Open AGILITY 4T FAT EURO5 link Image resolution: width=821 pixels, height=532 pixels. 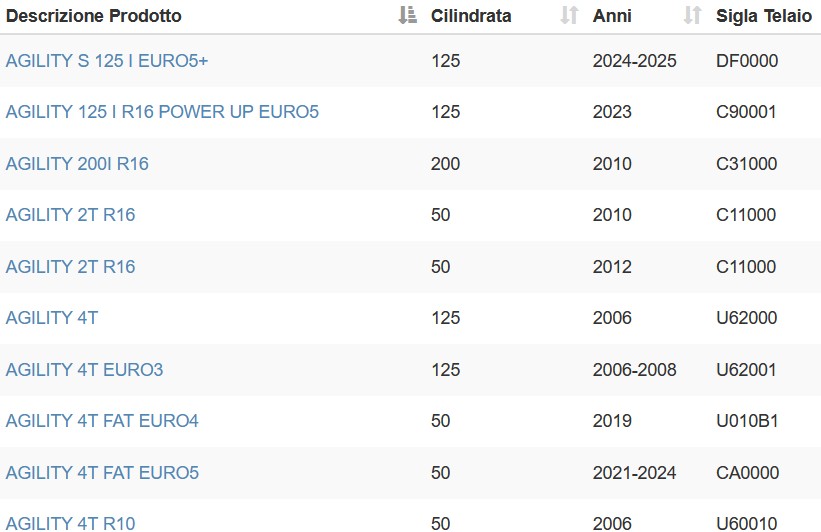102,472
